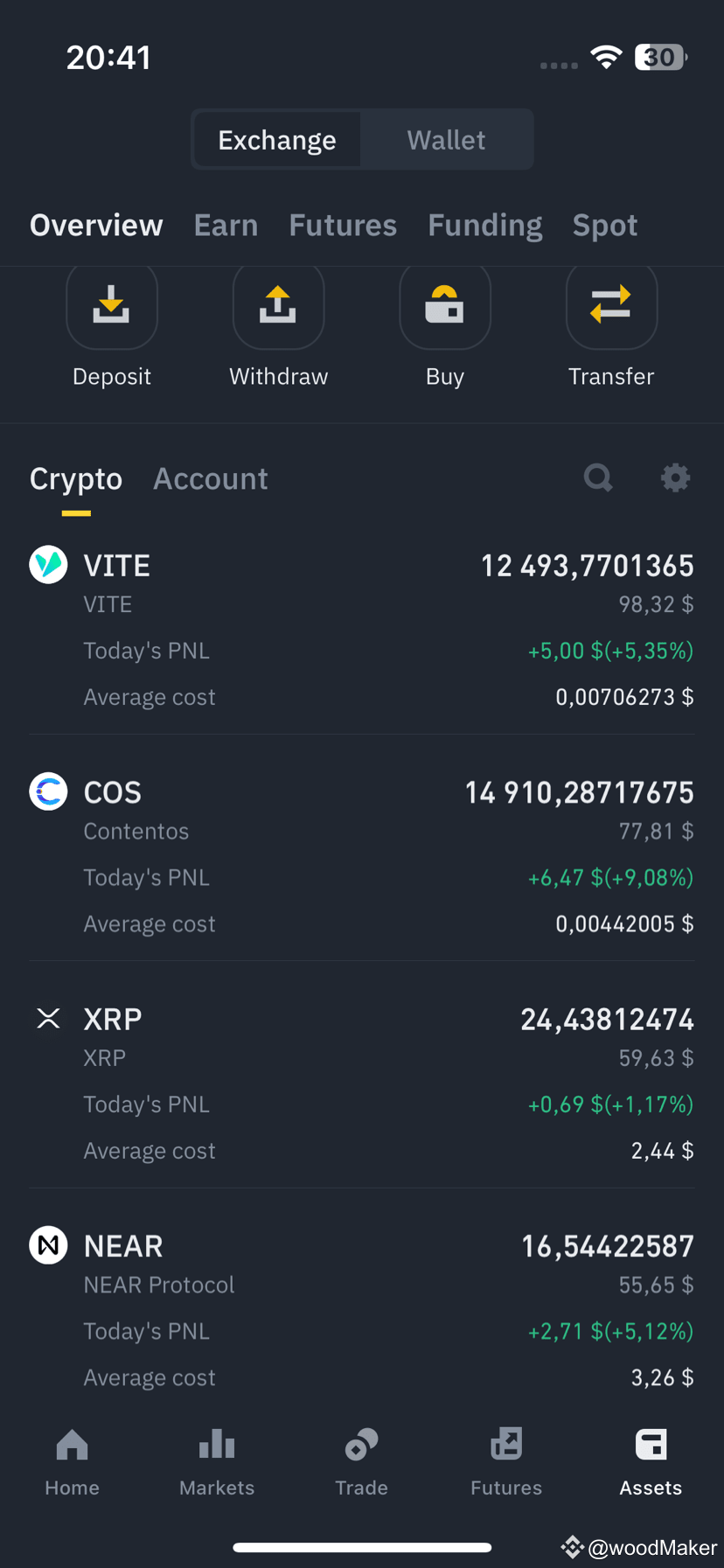
Task: Open Futures in bottom navigation bar
Action: 506,1462
